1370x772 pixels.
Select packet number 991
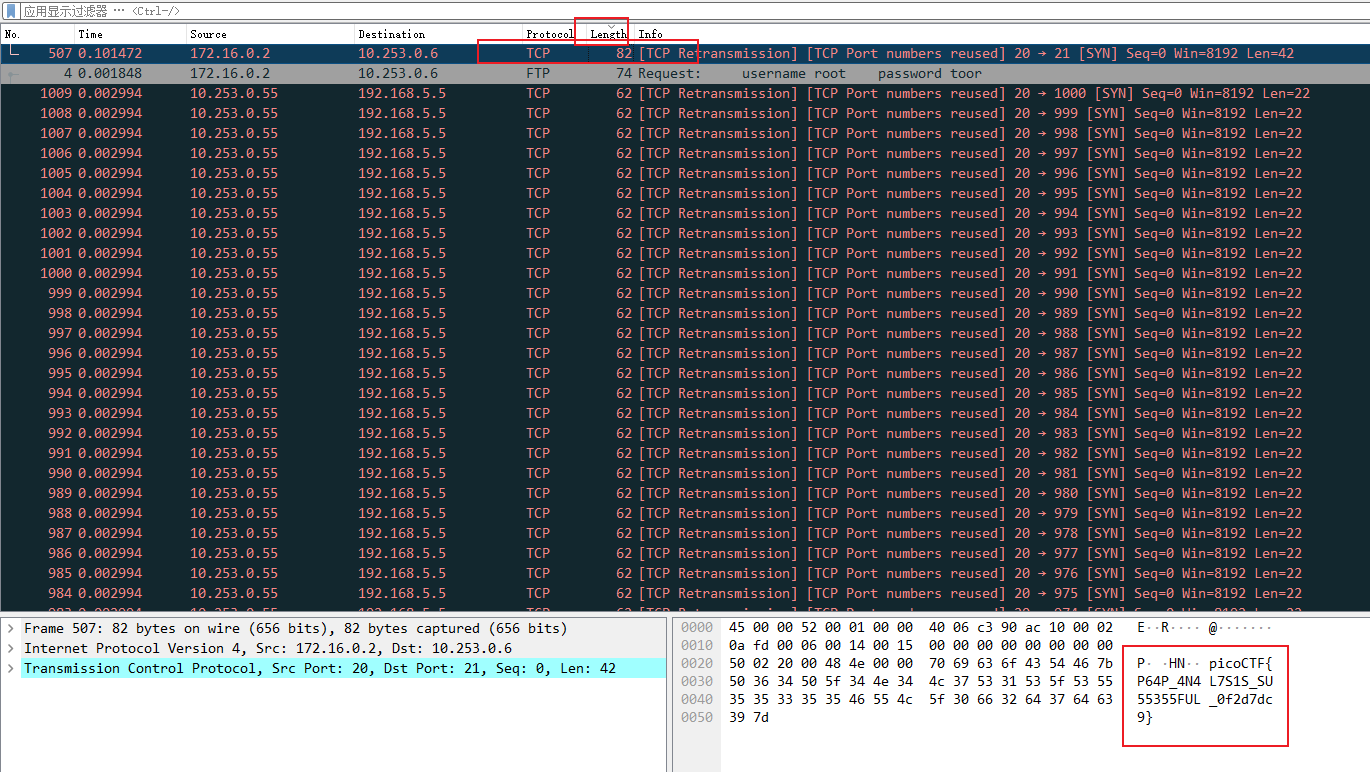coord(684,453)
